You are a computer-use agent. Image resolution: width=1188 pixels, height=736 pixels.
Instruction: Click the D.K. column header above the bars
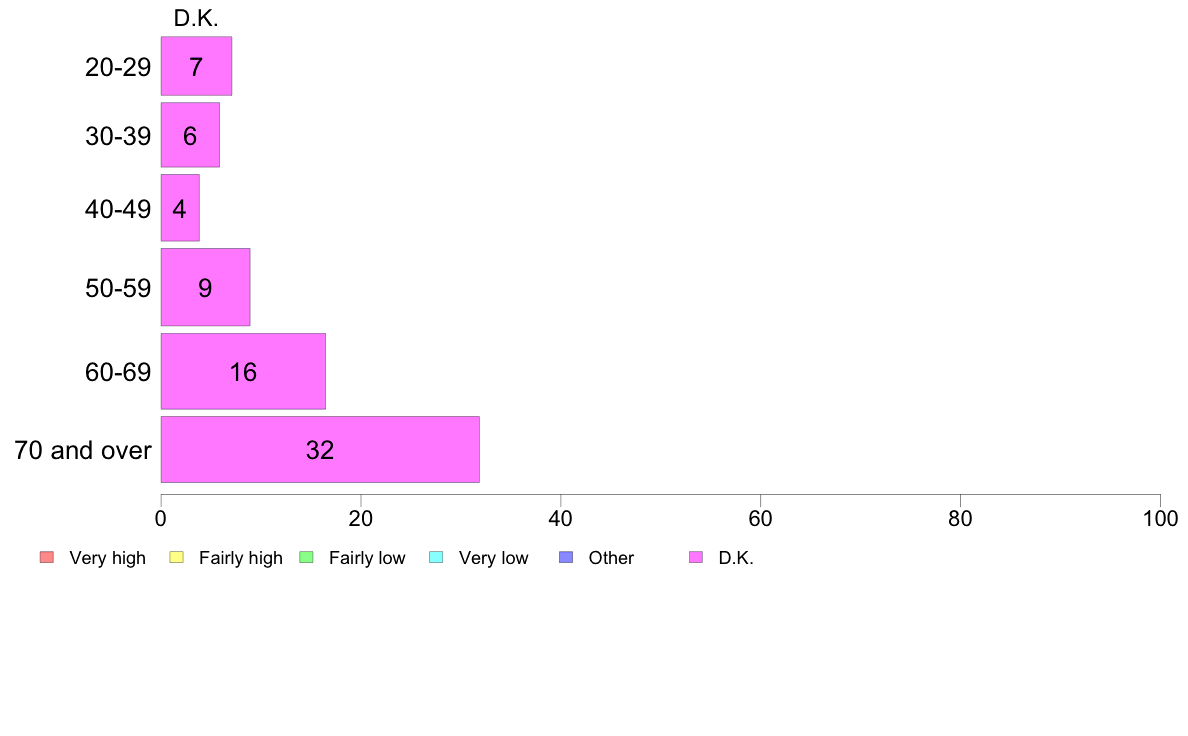click(196, 18)
